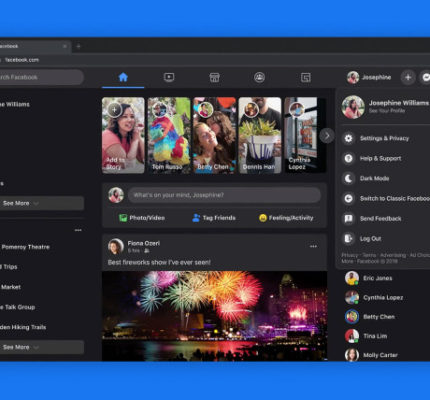Click the Help question mark icon
The width and height of the screenshot is (430, 400).
348,158
